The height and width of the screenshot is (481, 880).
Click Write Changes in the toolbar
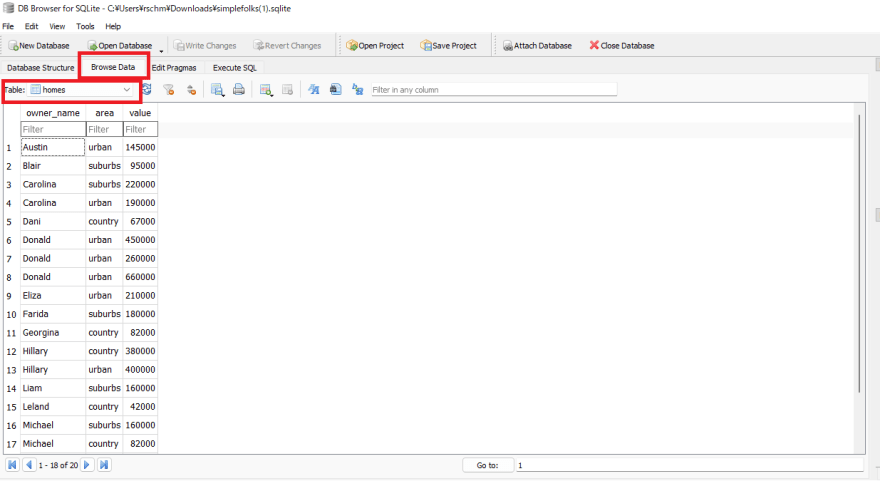205,45
